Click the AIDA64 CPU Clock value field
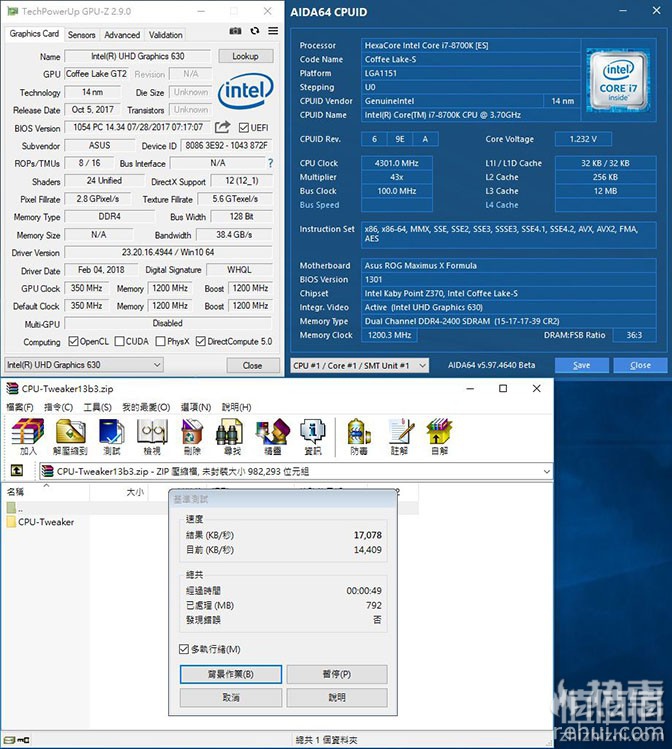Viewport: 672px width, 749px height. pos(396,163)
